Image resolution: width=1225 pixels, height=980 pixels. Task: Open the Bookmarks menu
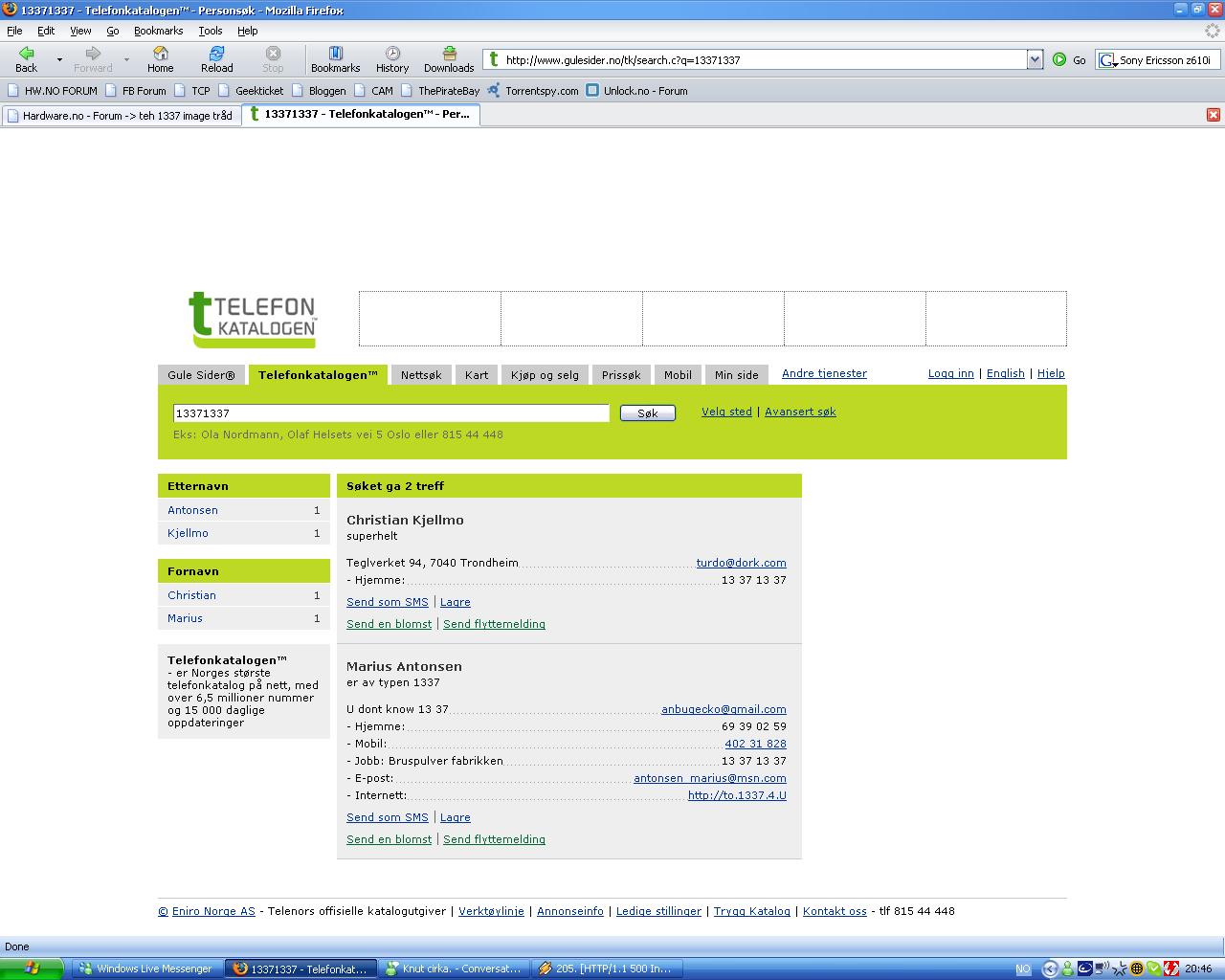[158, 31]
